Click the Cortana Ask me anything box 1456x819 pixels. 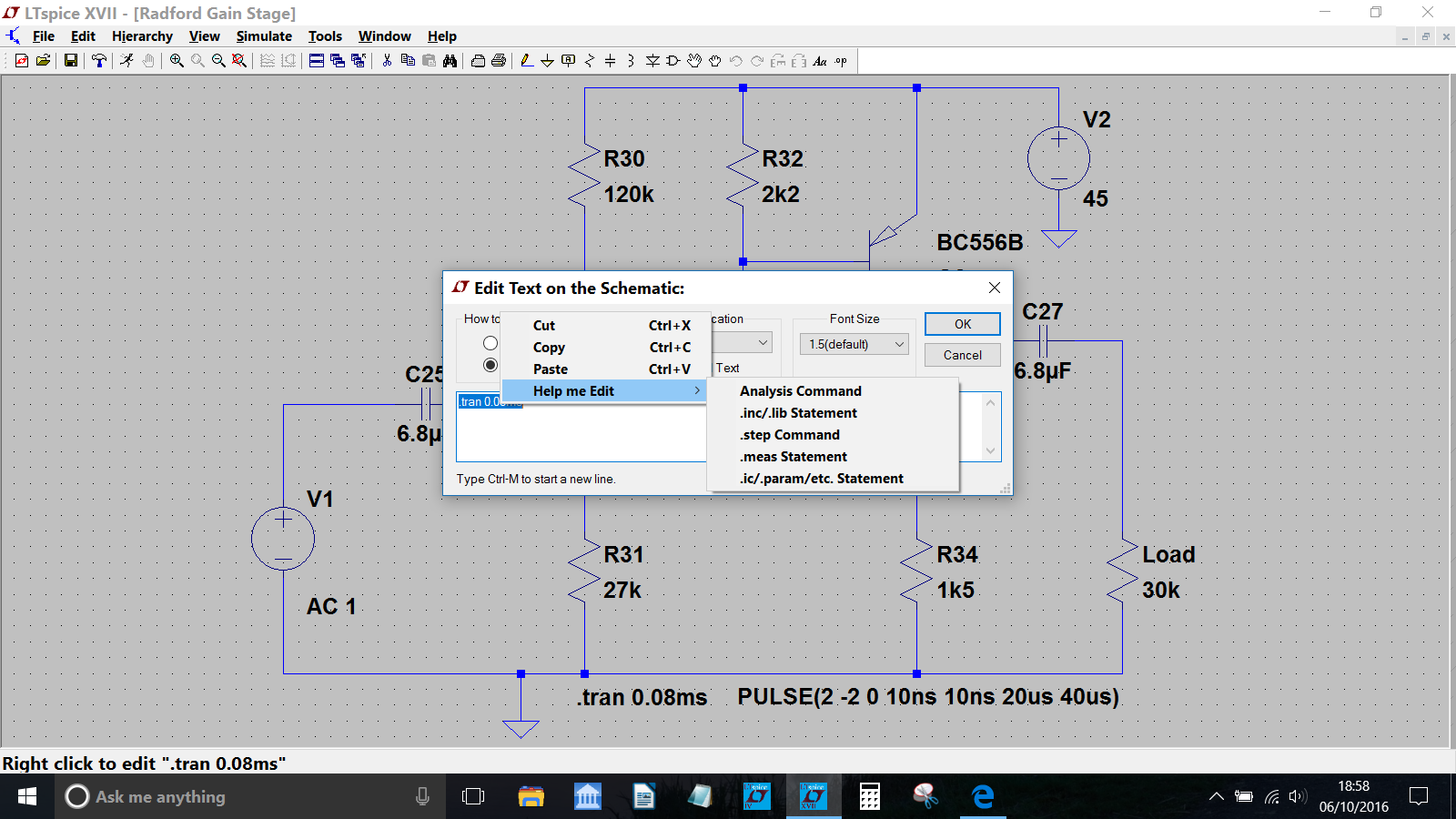pos(250,796)
